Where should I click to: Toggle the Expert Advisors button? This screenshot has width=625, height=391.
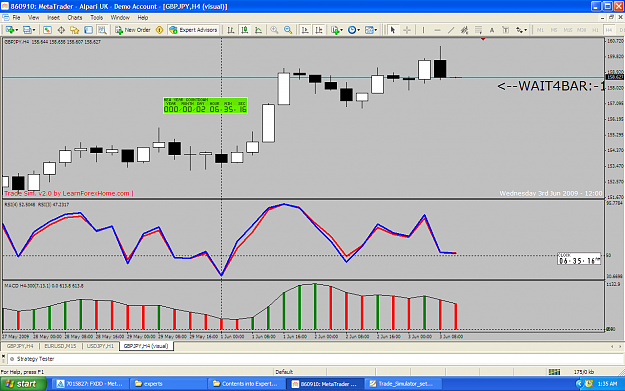pyautogui.click(x=193, y=30)
